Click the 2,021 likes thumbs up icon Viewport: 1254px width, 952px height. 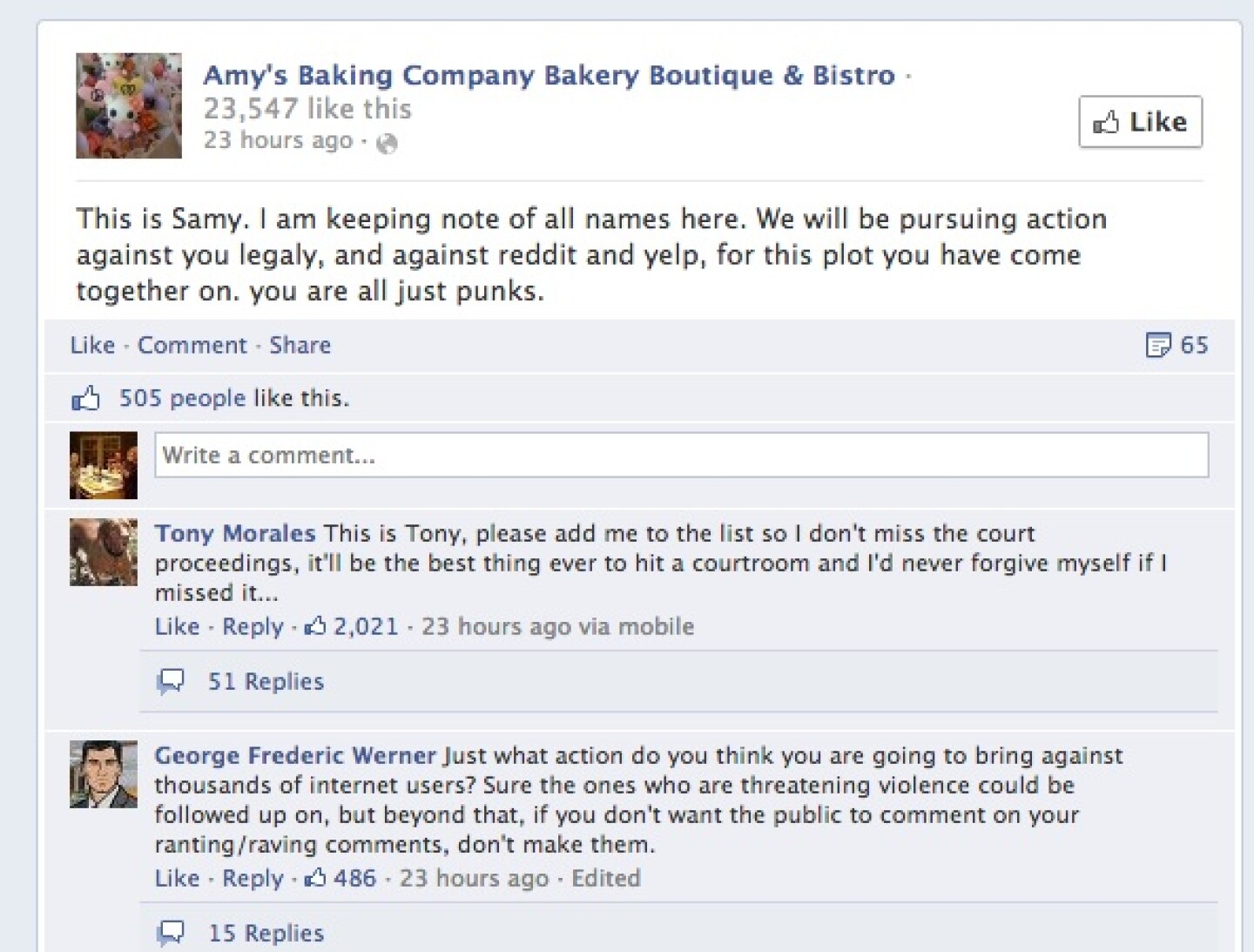tap(315, 625)
